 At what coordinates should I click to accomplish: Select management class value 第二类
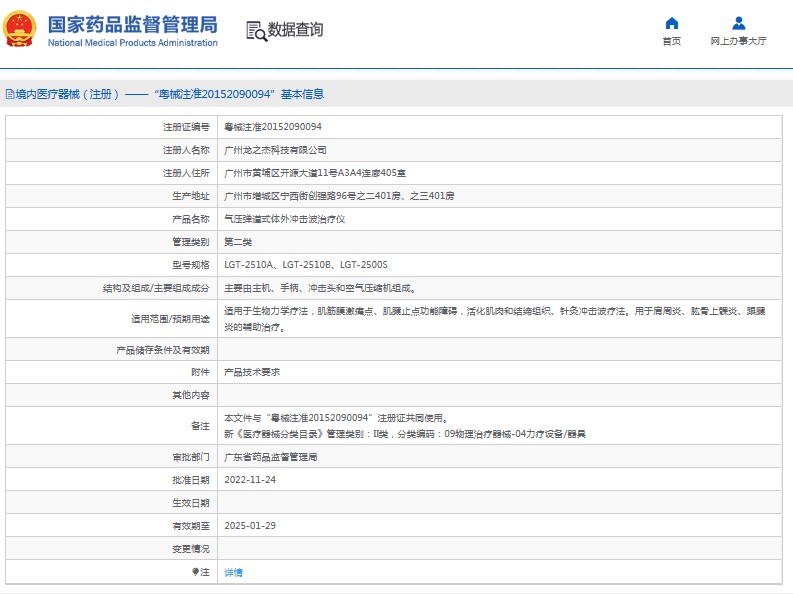[x=238, y=242]
